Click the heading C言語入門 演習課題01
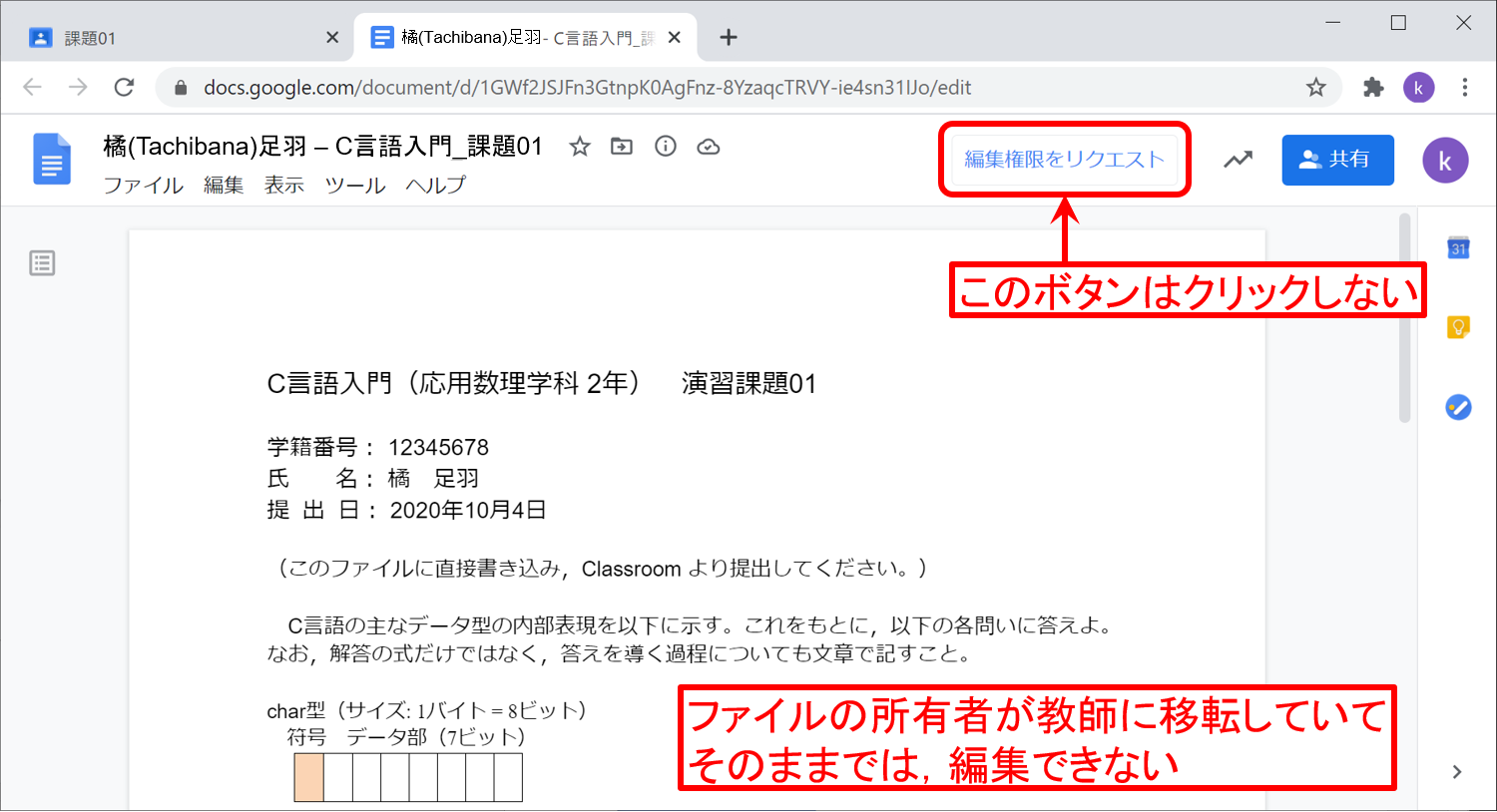The image size is (1497, 812). (x=542, y=384)
